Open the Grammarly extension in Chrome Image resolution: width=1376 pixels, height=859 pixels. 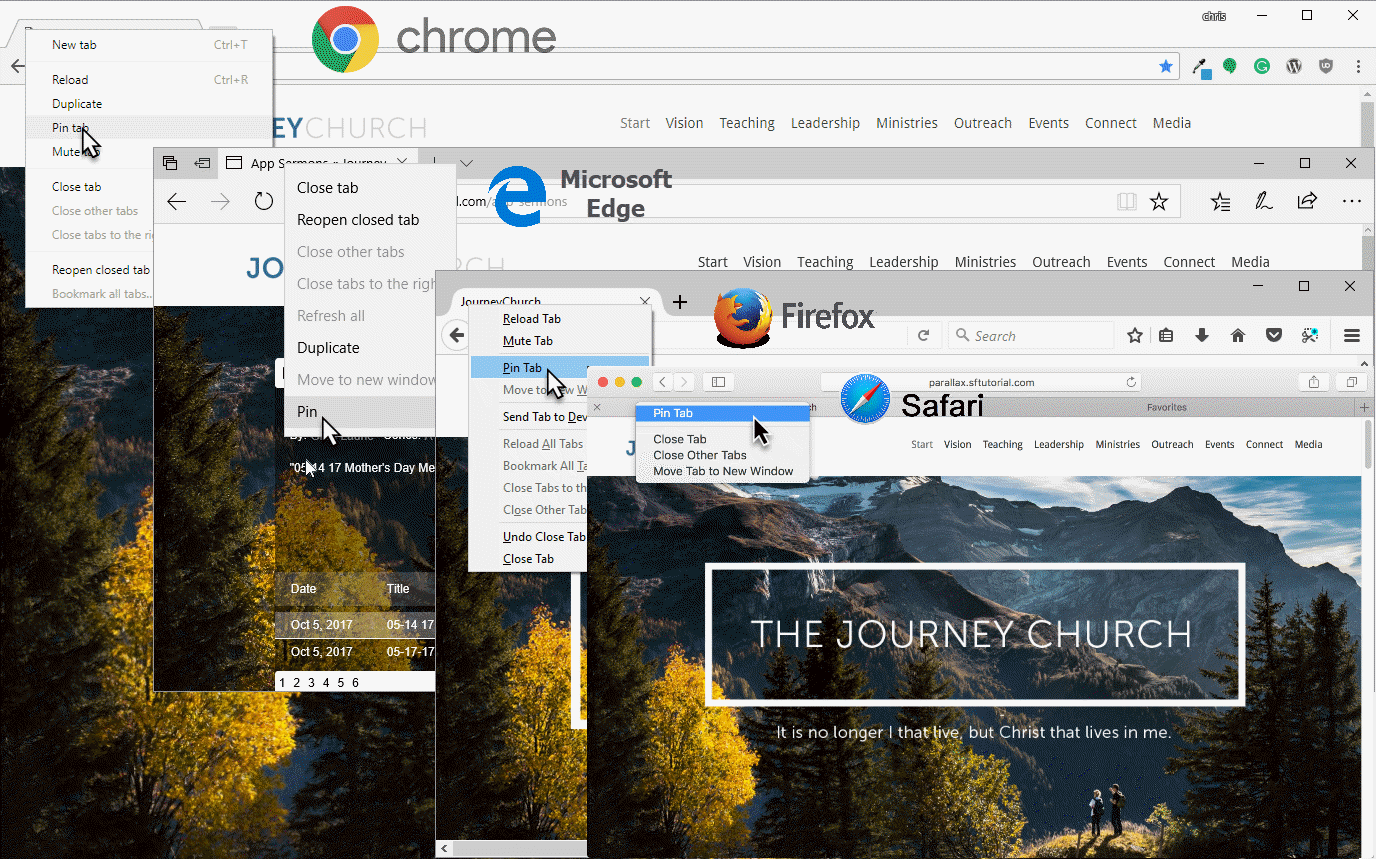(x=1262, y=66)
